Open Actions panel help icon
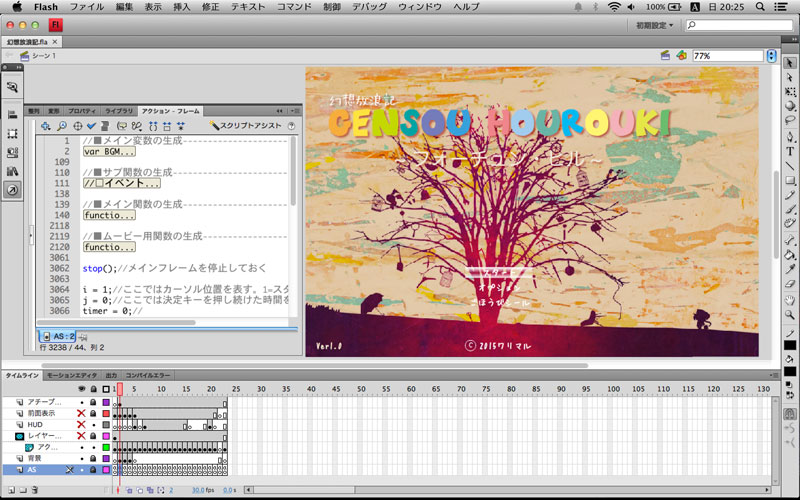 click(291, 126)
